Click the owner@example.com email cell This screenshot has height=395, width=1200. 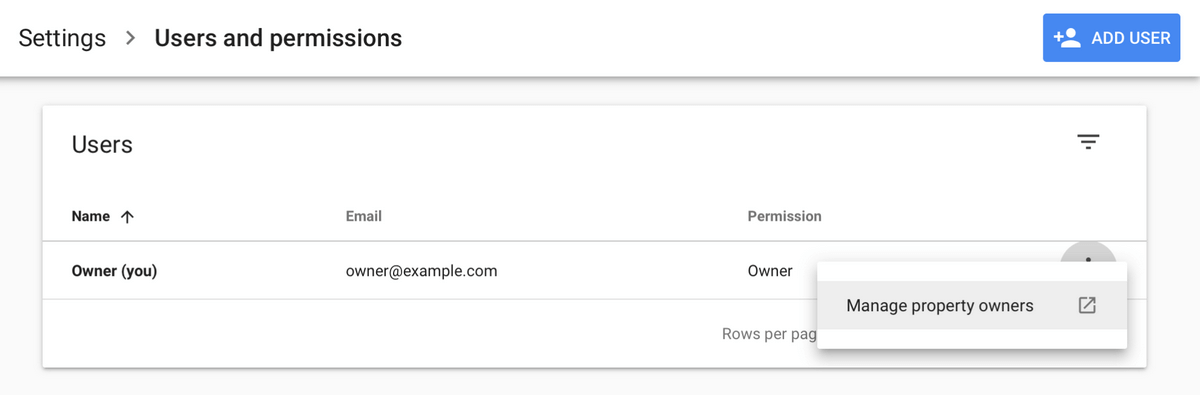coord(422,271)
